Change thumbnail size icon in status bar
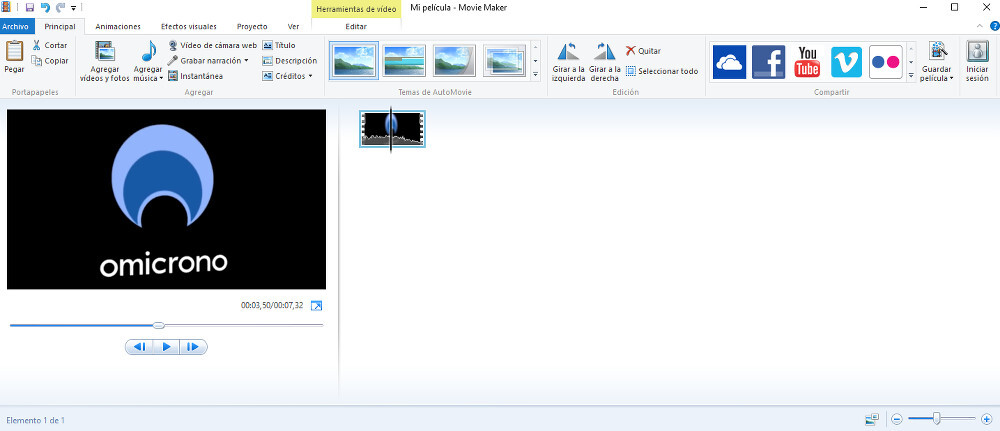This screenshot has width=1000, height=431. [x=872, y=419]
